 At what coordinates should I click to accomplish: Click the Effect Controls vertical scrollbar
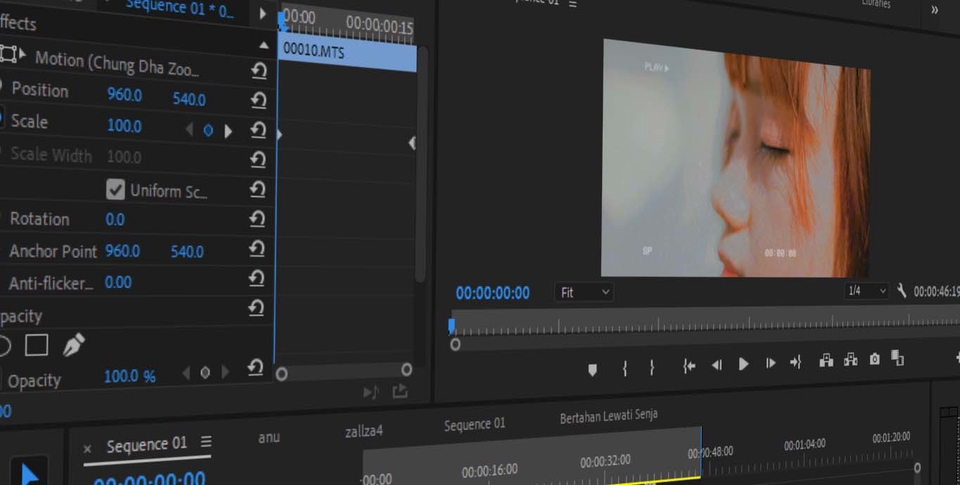tap(421, 164)
